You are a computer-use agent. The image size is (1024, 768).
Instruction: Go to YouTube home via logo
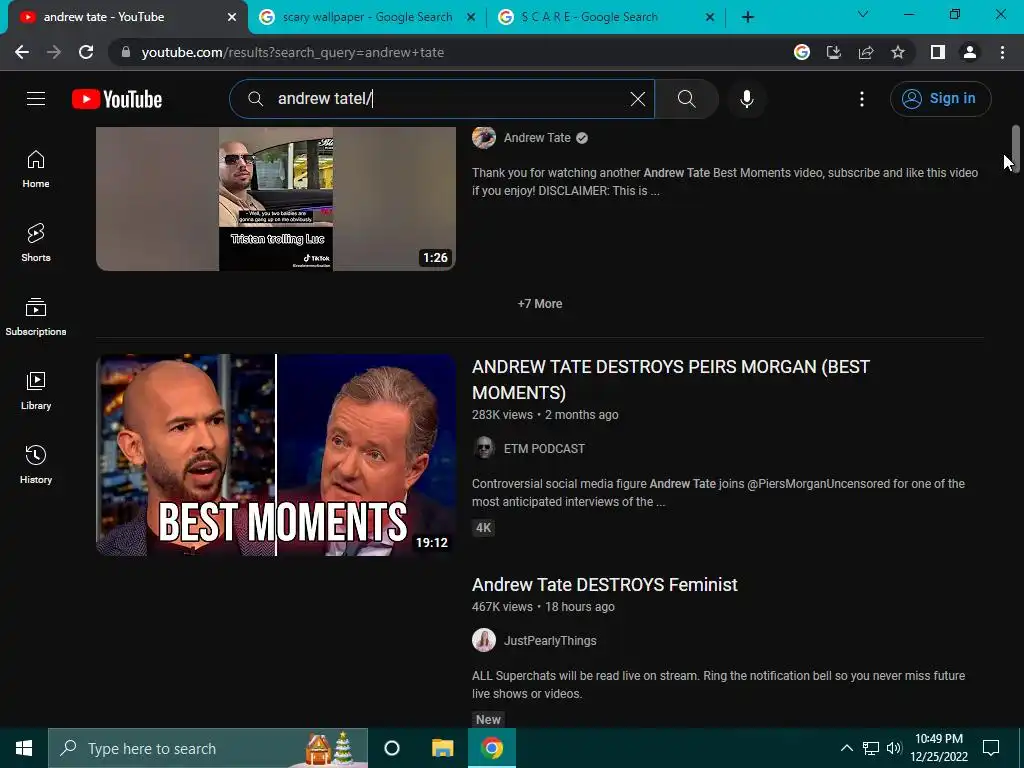pos(117,99)
